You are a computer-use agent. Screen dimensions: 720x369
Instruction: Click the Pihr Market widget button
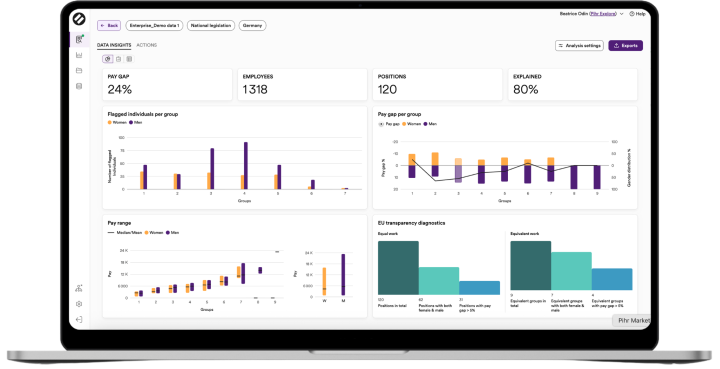632,320
